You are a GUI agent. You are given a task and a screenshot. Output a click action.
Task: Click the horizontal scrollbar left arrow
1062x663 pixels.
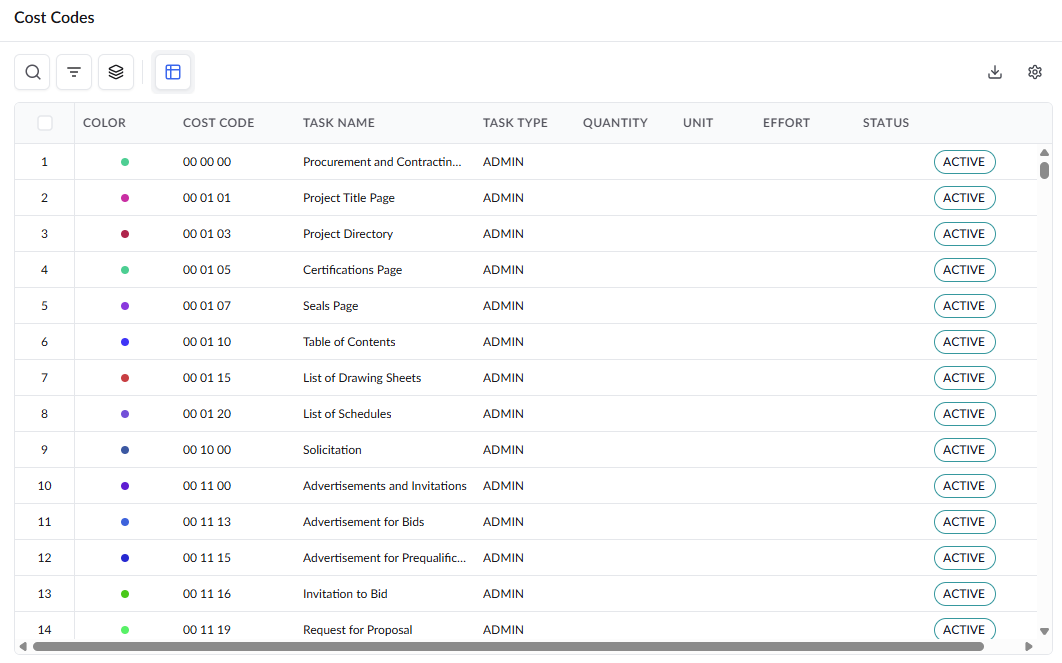[x=23, y=647]
